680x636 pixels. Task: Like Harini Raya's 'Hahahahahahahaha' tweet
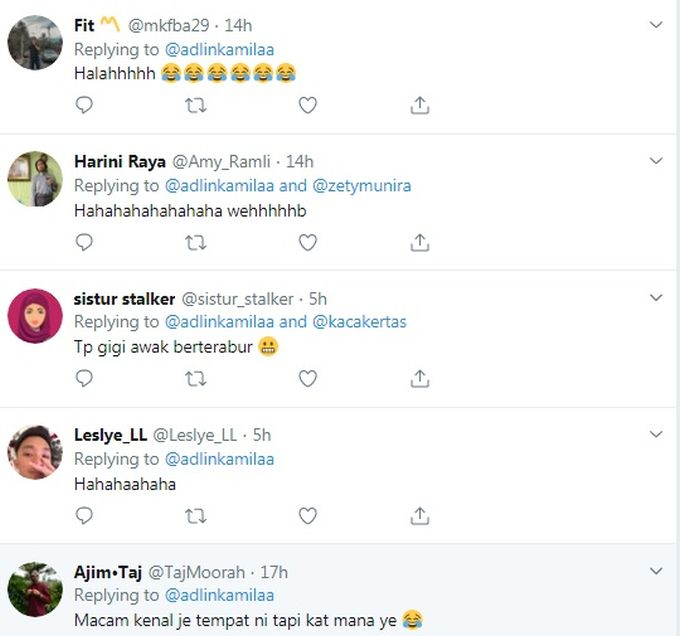tap(308, 242)
